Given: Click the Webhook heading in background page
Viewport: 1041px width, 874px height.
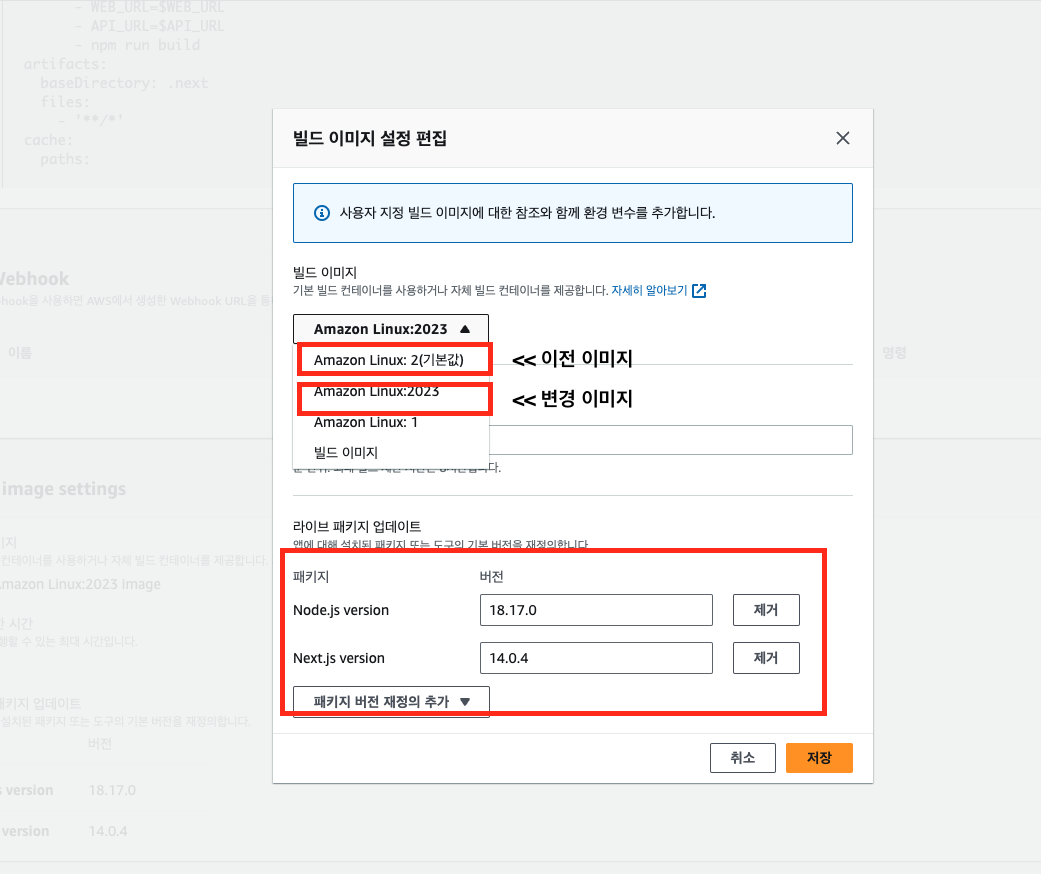Looking at the screenshot, I should tap(33, 279).
